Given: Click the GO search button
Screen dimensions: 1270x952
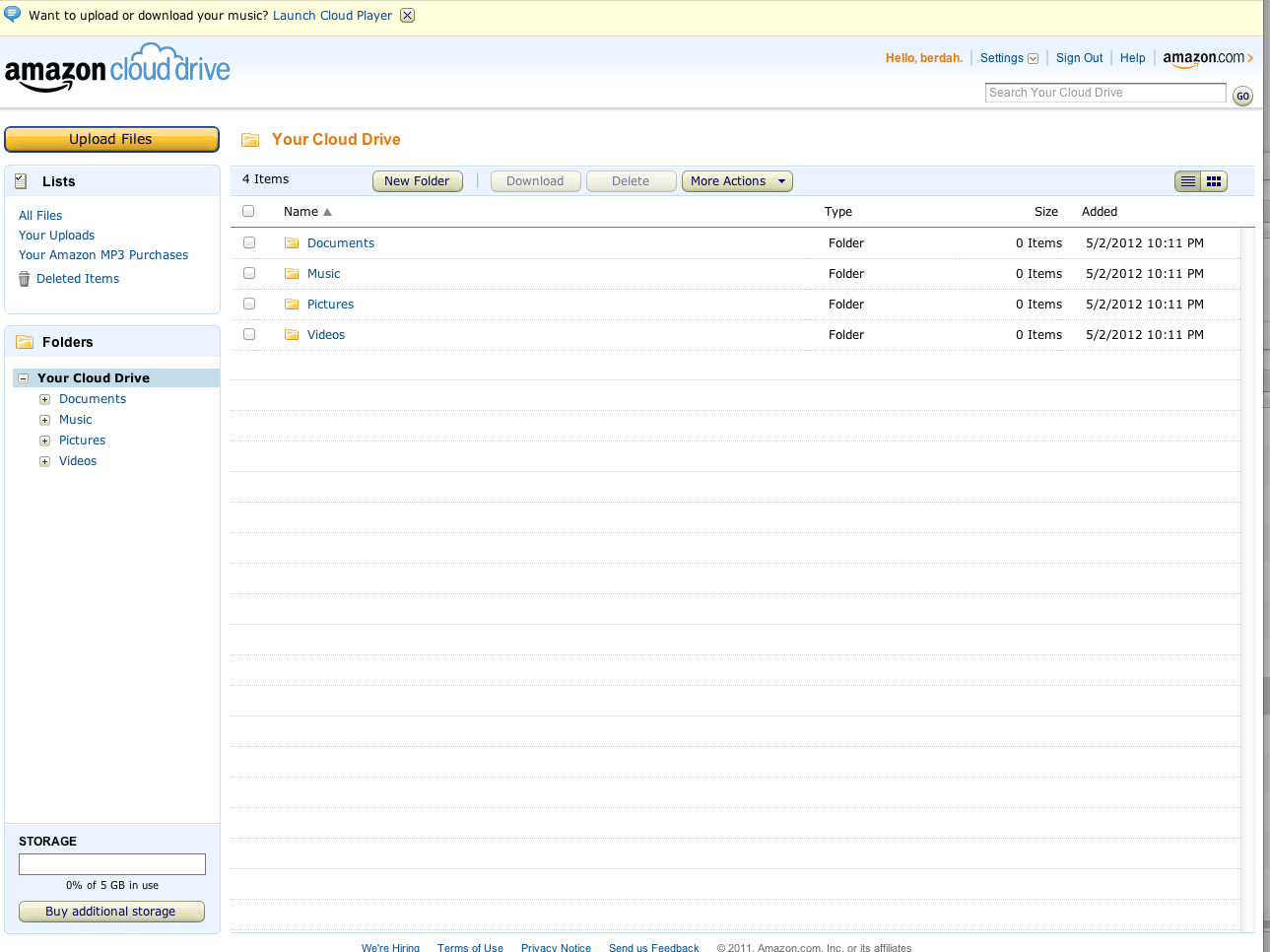Looking at the screenshot, I should tap(1242, 97).
